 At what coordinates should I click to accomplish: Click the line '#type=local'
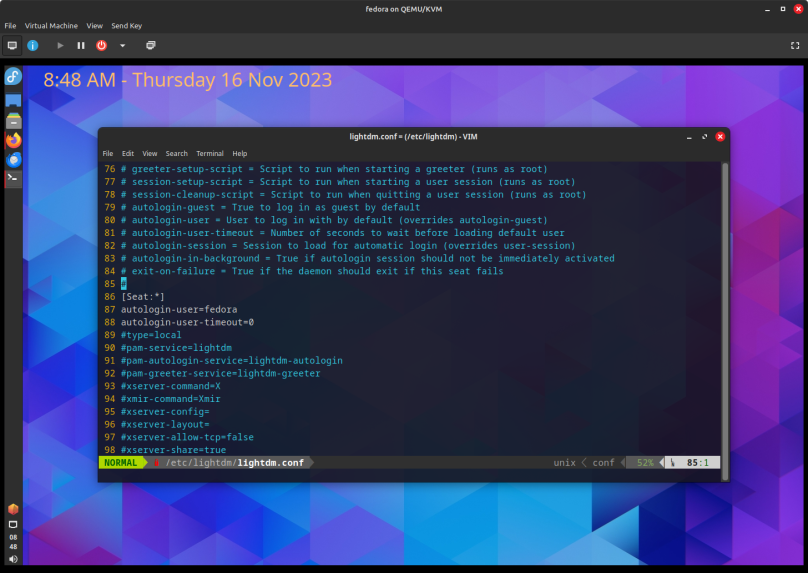pos(151,335)
